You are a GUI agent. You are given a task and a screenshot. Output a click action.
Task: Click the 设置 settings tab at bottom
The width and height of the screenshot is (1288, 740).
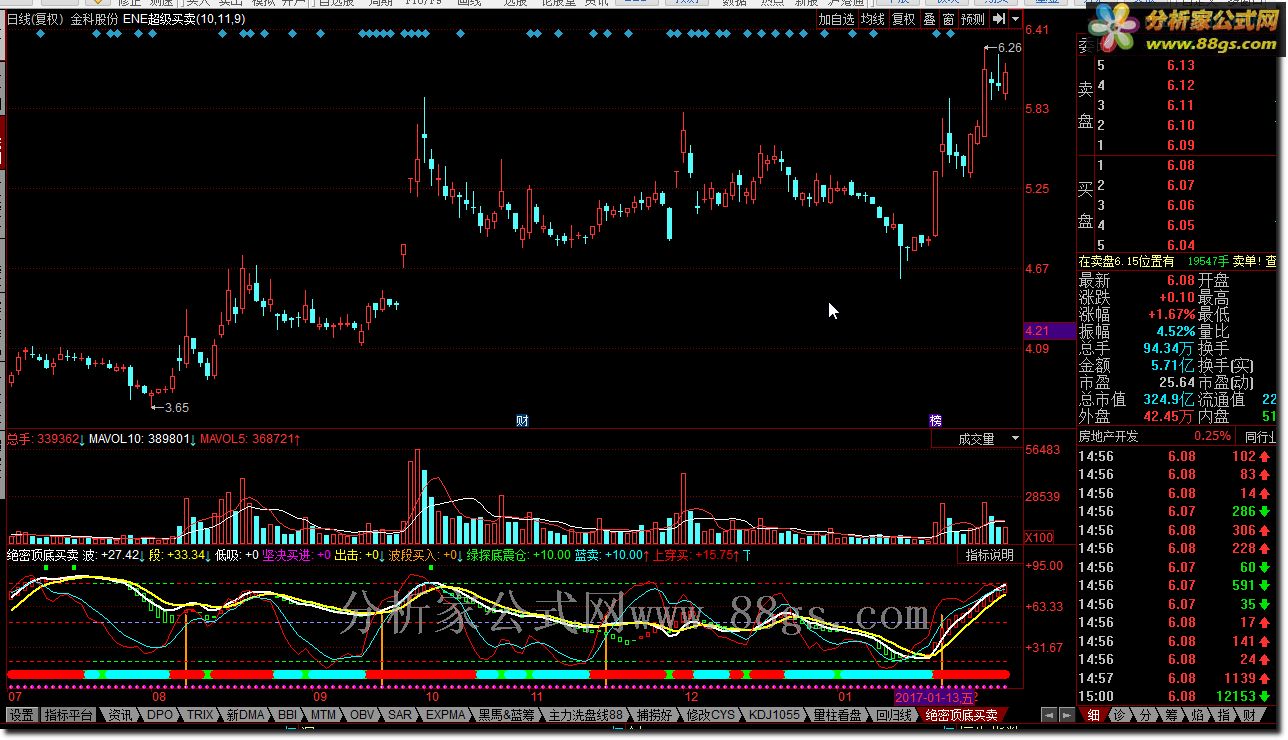(22, 715)
